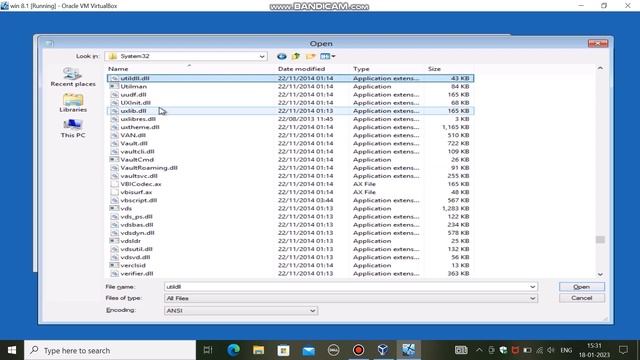Sort by Type column header
This screenshot has height=360, width=640.
click(361, 69)
